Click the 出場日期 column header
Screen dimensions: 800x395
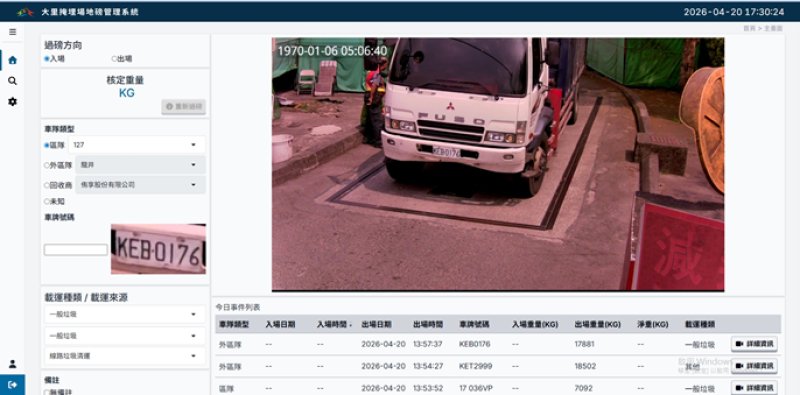pyautogui.click(x=377, y=325)
